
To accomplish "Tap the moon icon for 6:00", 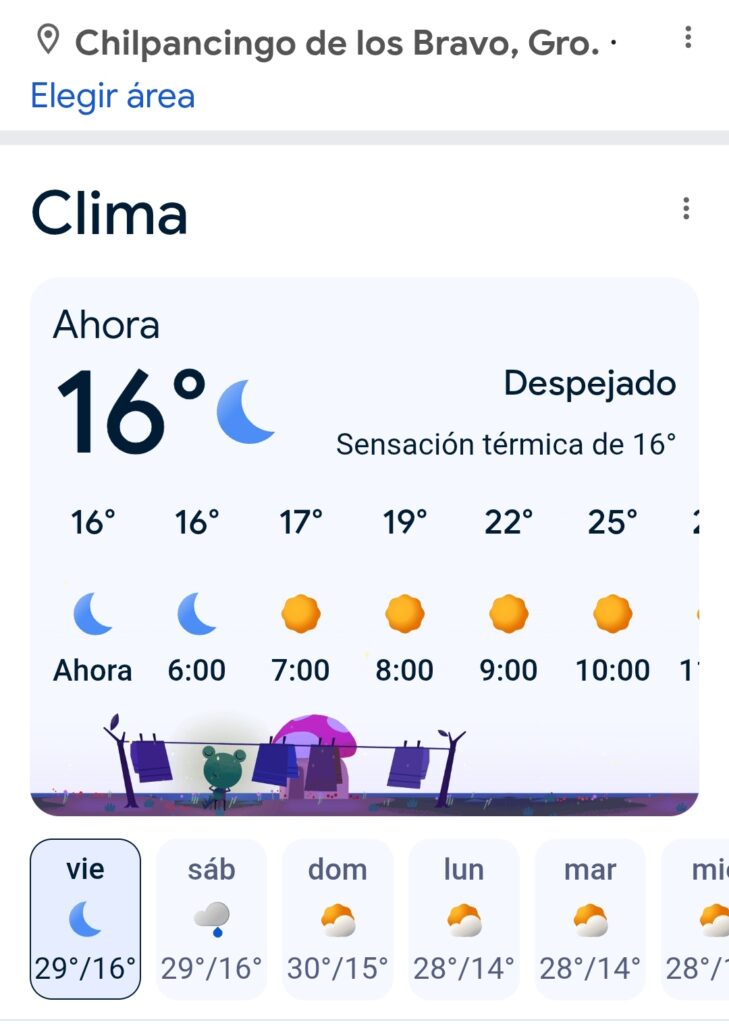I will click(x=197, y=614).
